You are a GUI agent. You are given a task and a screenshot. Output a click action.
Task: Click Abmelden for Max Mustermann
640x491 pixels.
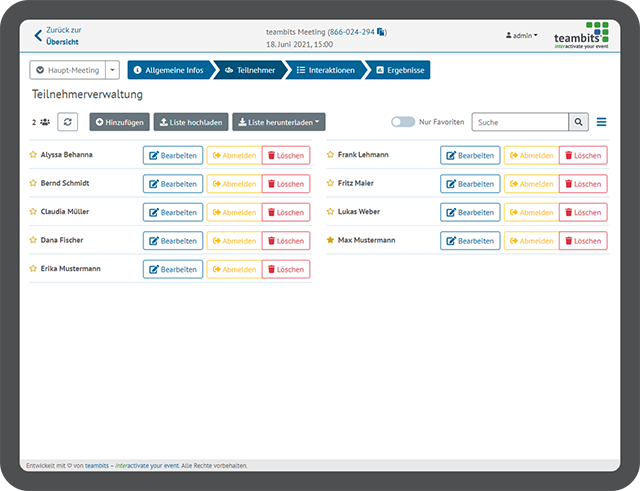pos(531,241)
